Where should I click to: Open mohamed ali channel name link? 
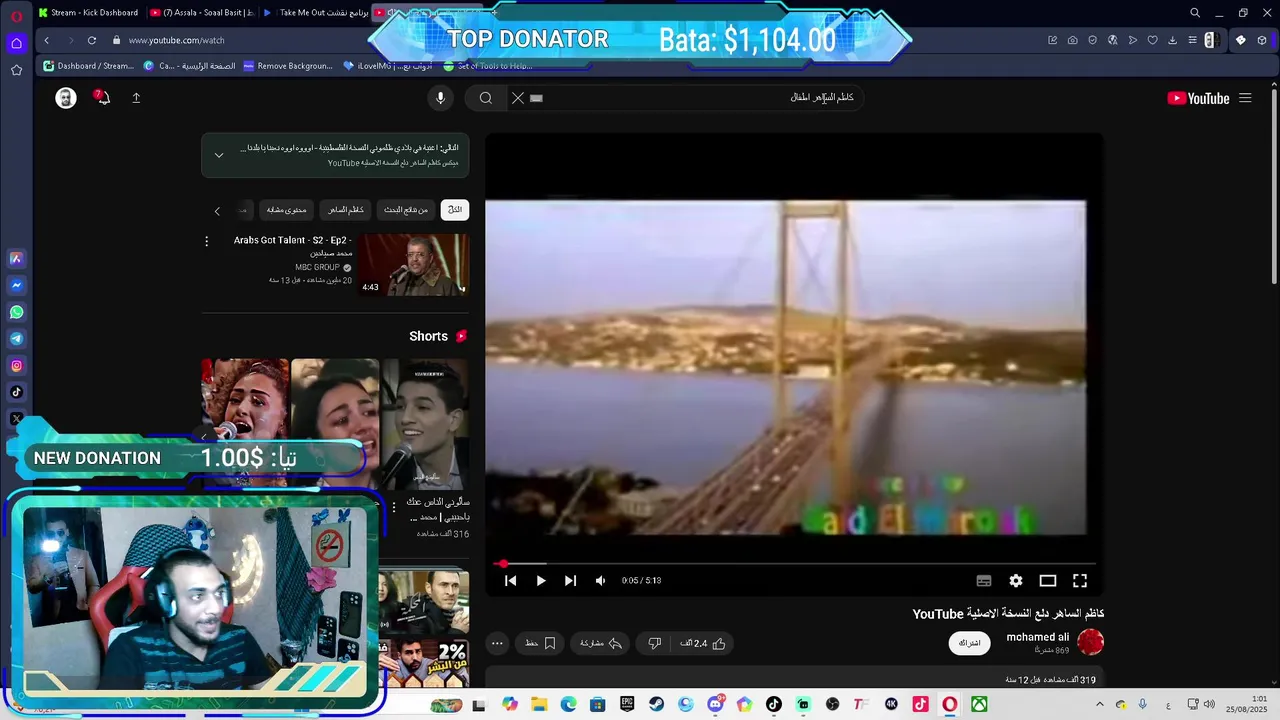coord(1037,637)
